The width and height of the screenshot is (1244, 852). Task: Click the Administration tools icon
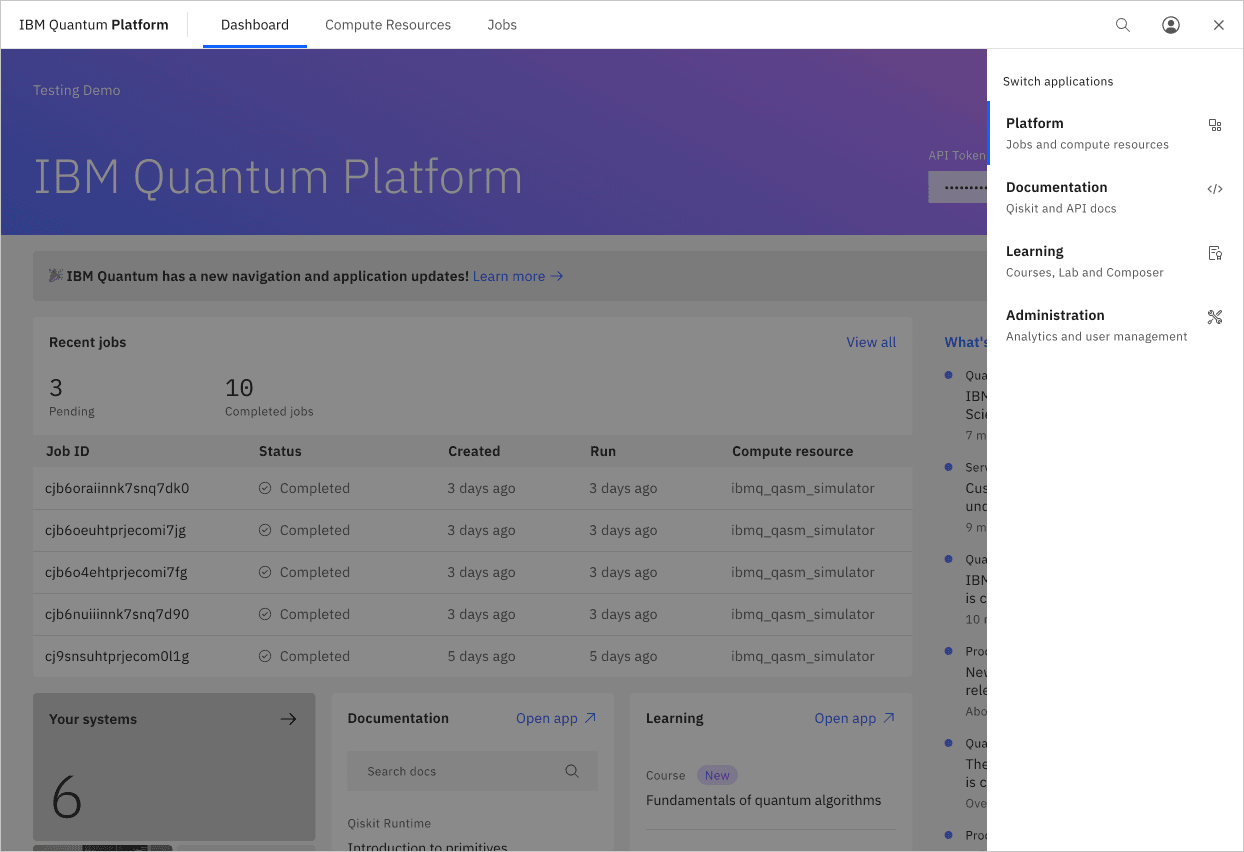[x=1215, y=317]
